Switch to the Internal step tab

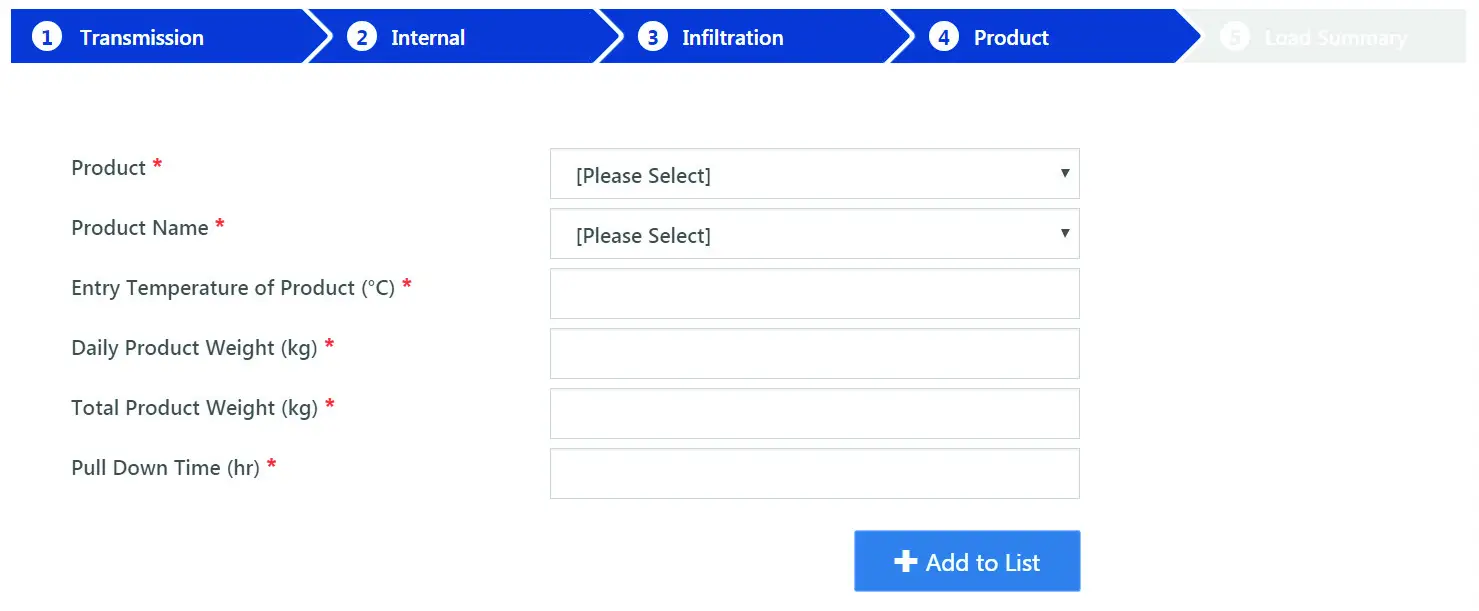pyautogui.click(x=428, y=38)
